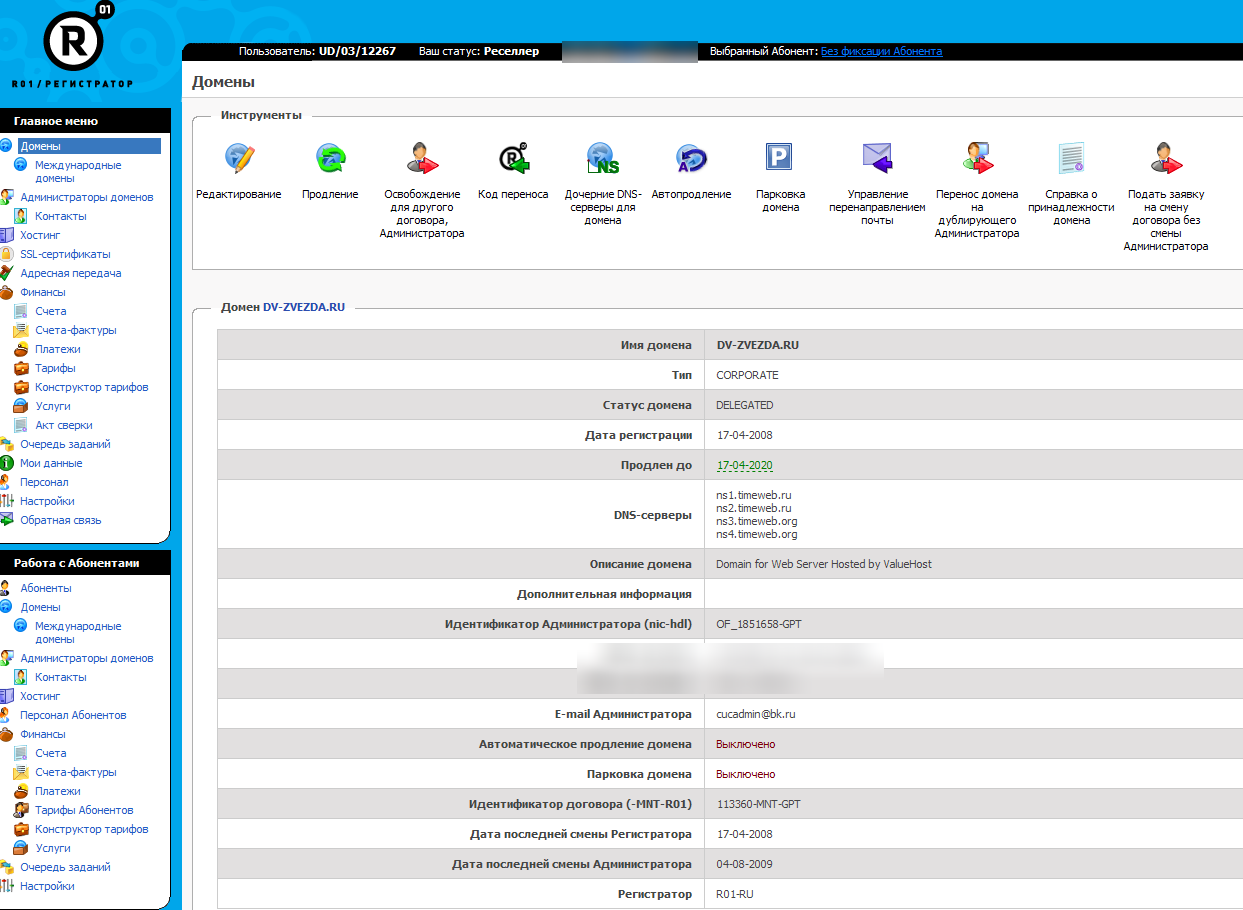Click the Справка о принадлежности домена icon
Screen dimensions: 1243x910
point(1071,158)
